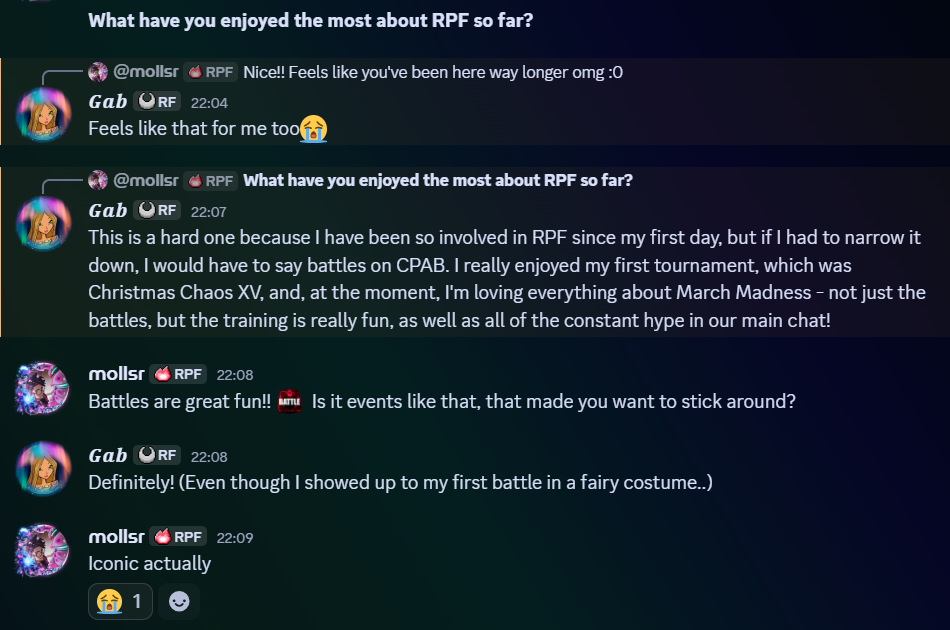
Task: Jump to quoted reply 'What have you enjoyed the most'
Action: point(438,180)
